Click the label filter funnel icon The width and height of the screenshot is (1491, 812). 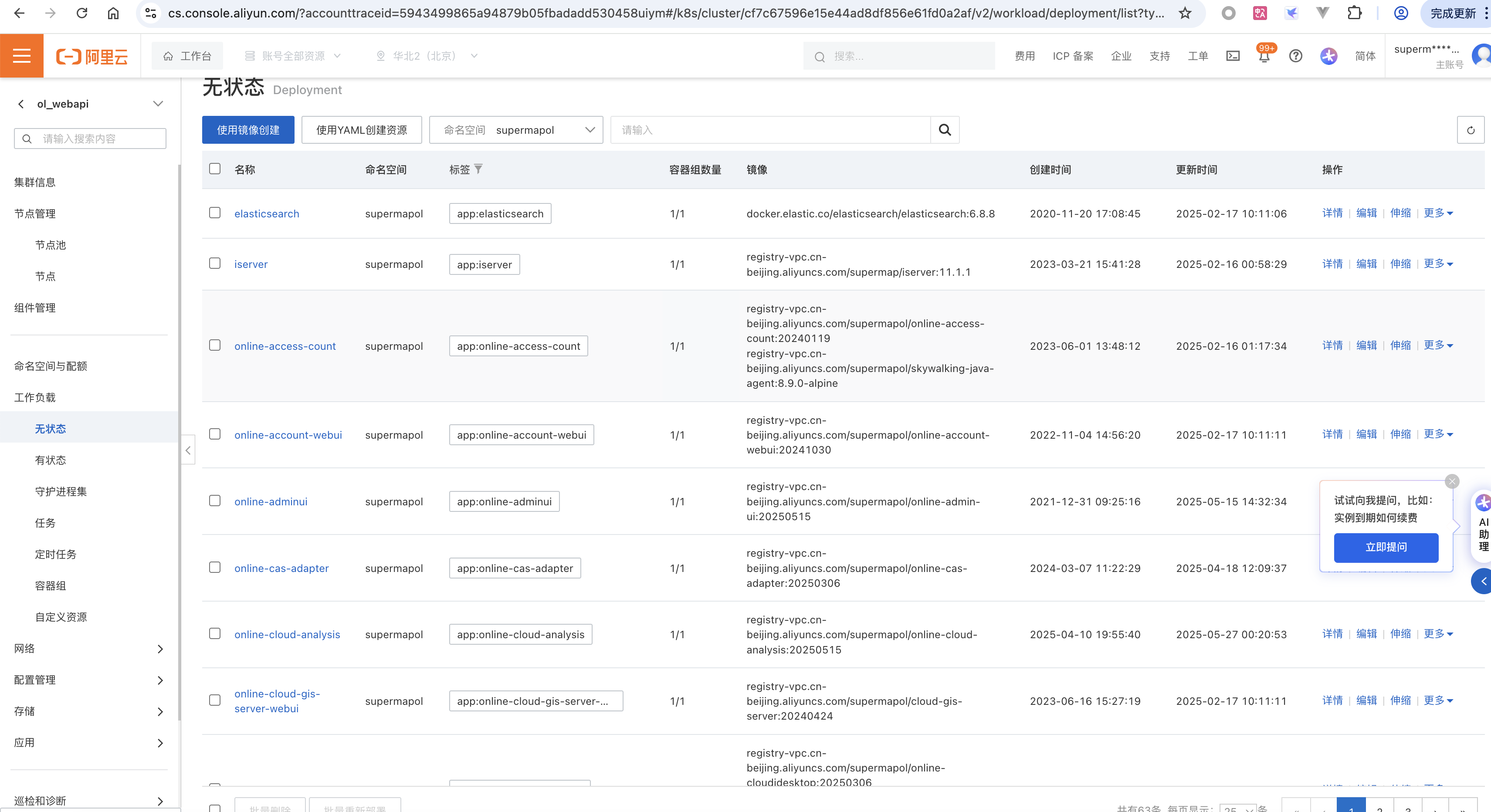coord(478,169)
